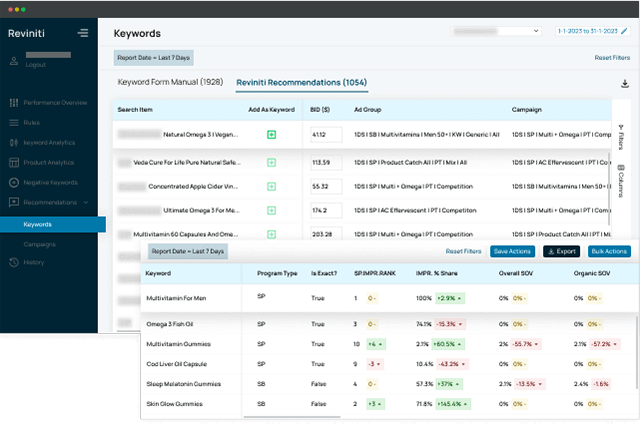Click the Product Analytics table icon

click(14, 162)
